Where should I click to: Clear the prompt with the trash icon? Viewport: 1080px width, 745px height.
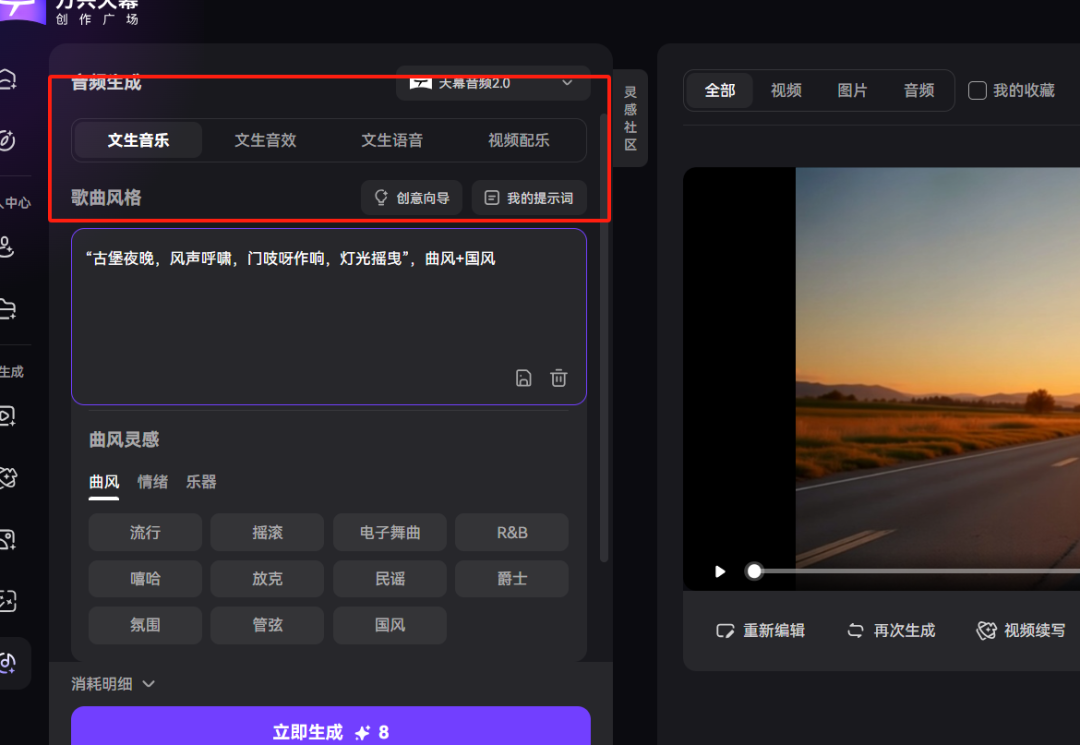pos(558,378)
